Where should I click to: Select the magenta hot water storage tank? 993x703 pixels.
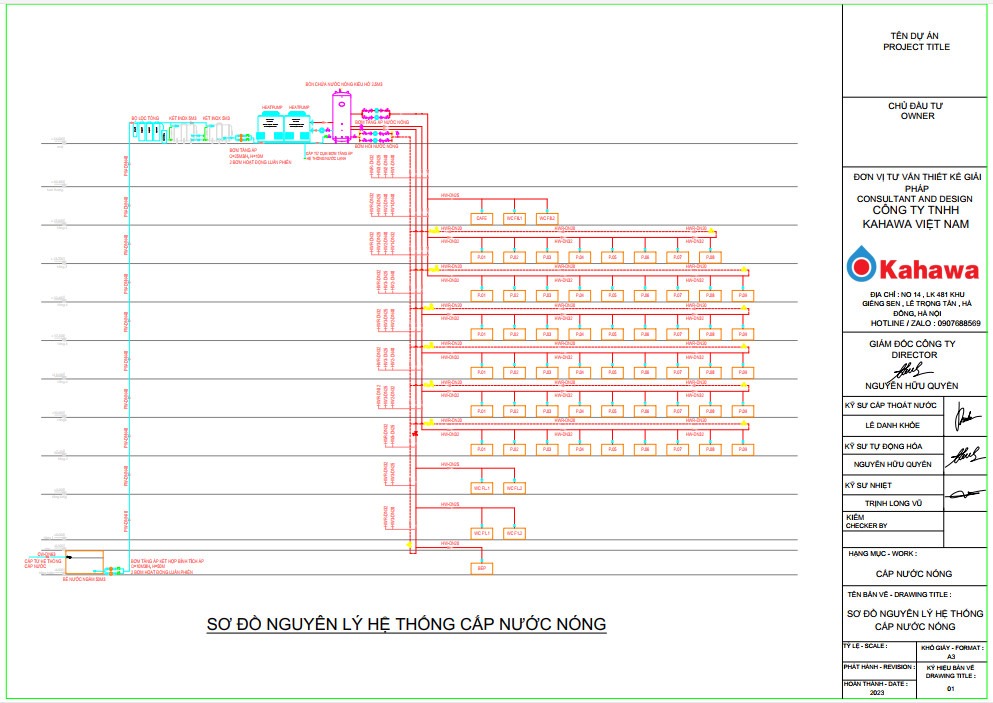(x=342, y=115)
